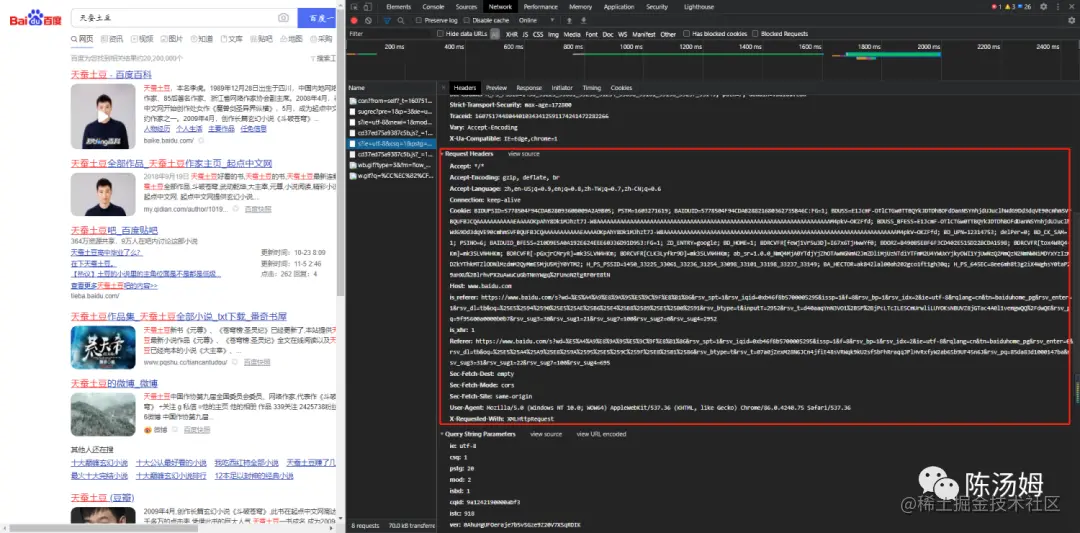Filter requests by Img type
This screenshot has height=533, width=1080.
(x=553, y=34)
